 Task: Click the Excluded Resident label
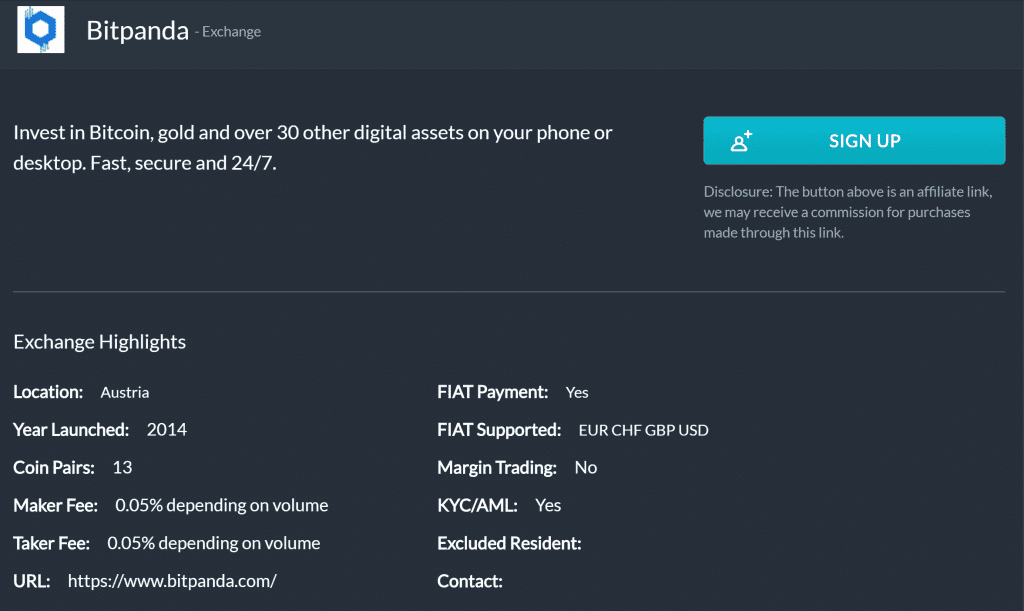[509, 544]
